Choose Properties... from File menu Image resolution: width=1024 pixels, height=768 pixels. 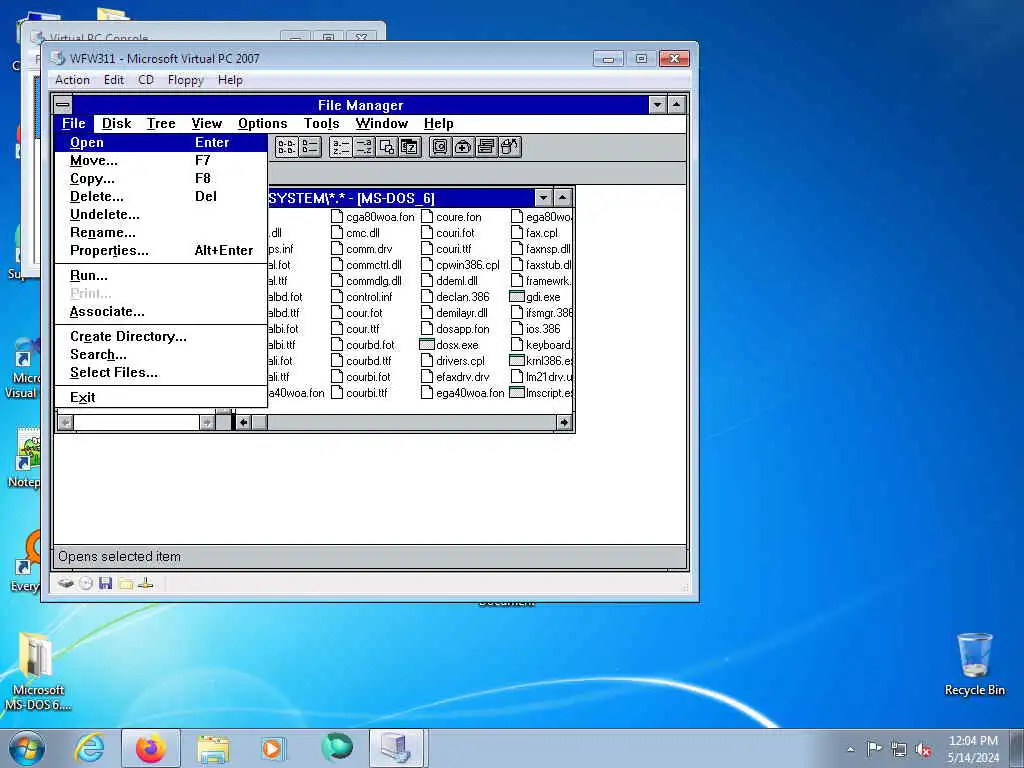tap(161, 251)
